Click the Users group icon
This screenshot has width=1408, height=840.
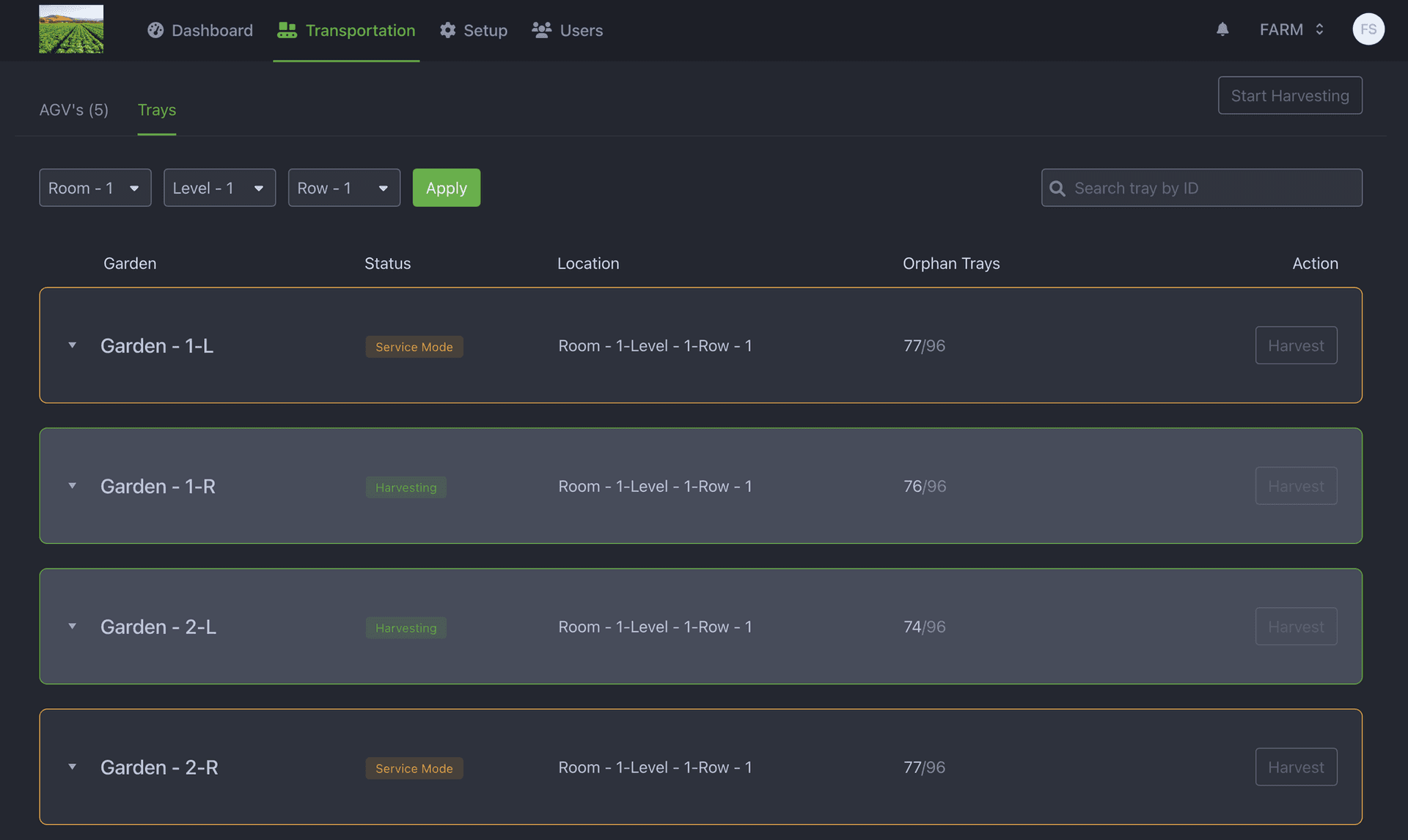[541, 30]
